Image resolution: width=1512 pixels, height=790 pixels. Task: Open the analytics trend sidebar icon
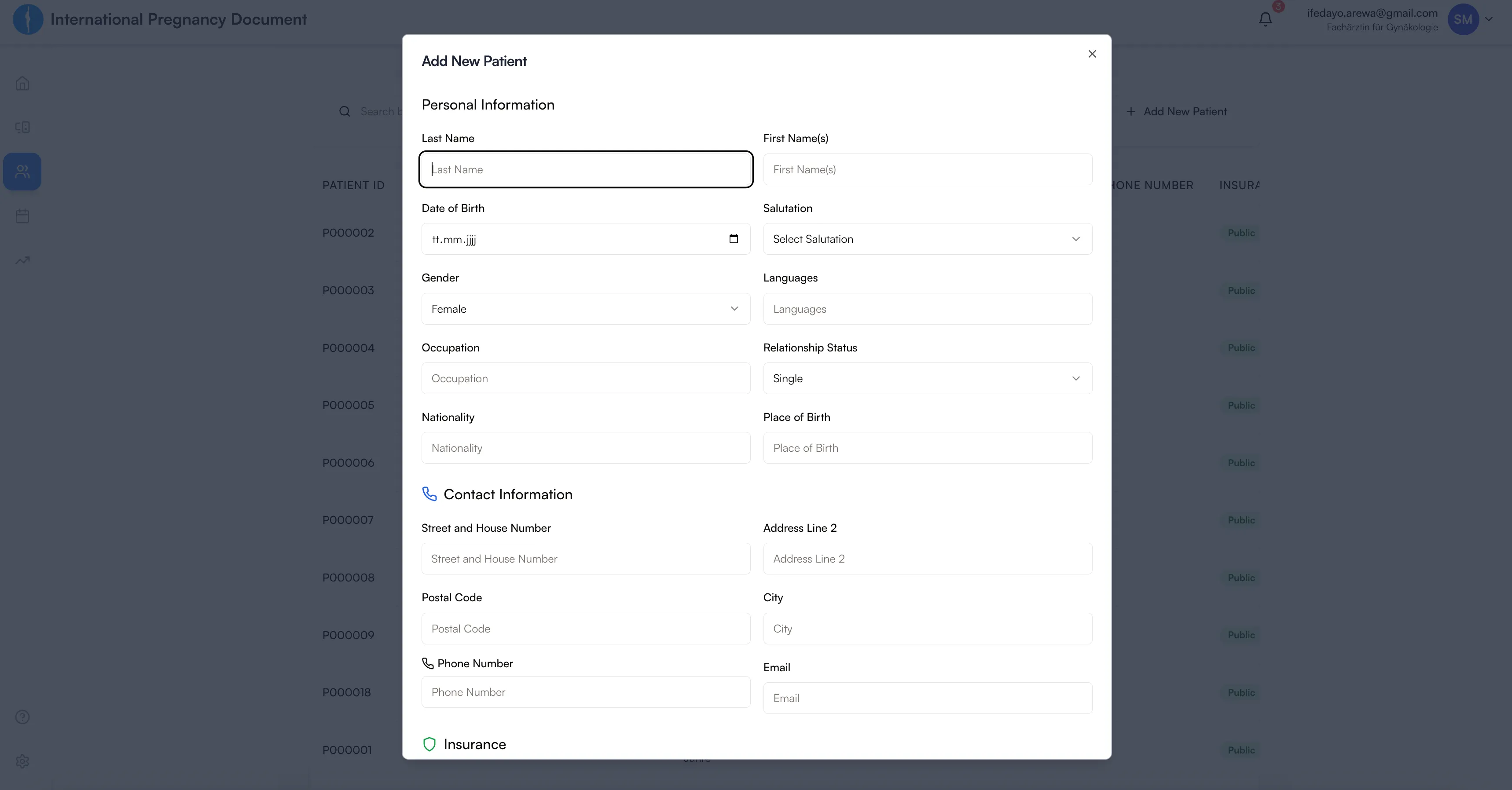point(22,260)
